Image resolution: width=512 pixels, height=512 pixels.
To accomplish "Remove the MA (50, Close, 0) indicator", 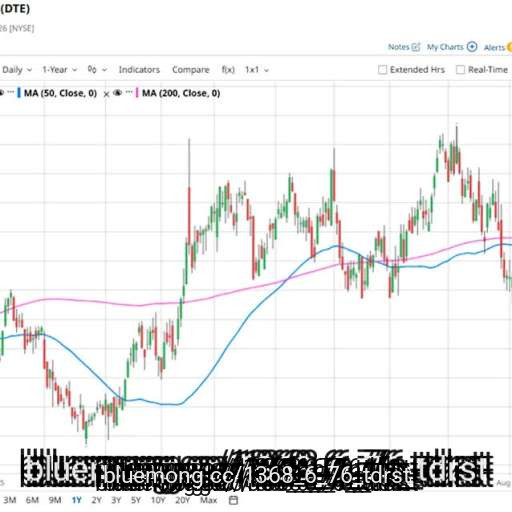I will (106, 94).
